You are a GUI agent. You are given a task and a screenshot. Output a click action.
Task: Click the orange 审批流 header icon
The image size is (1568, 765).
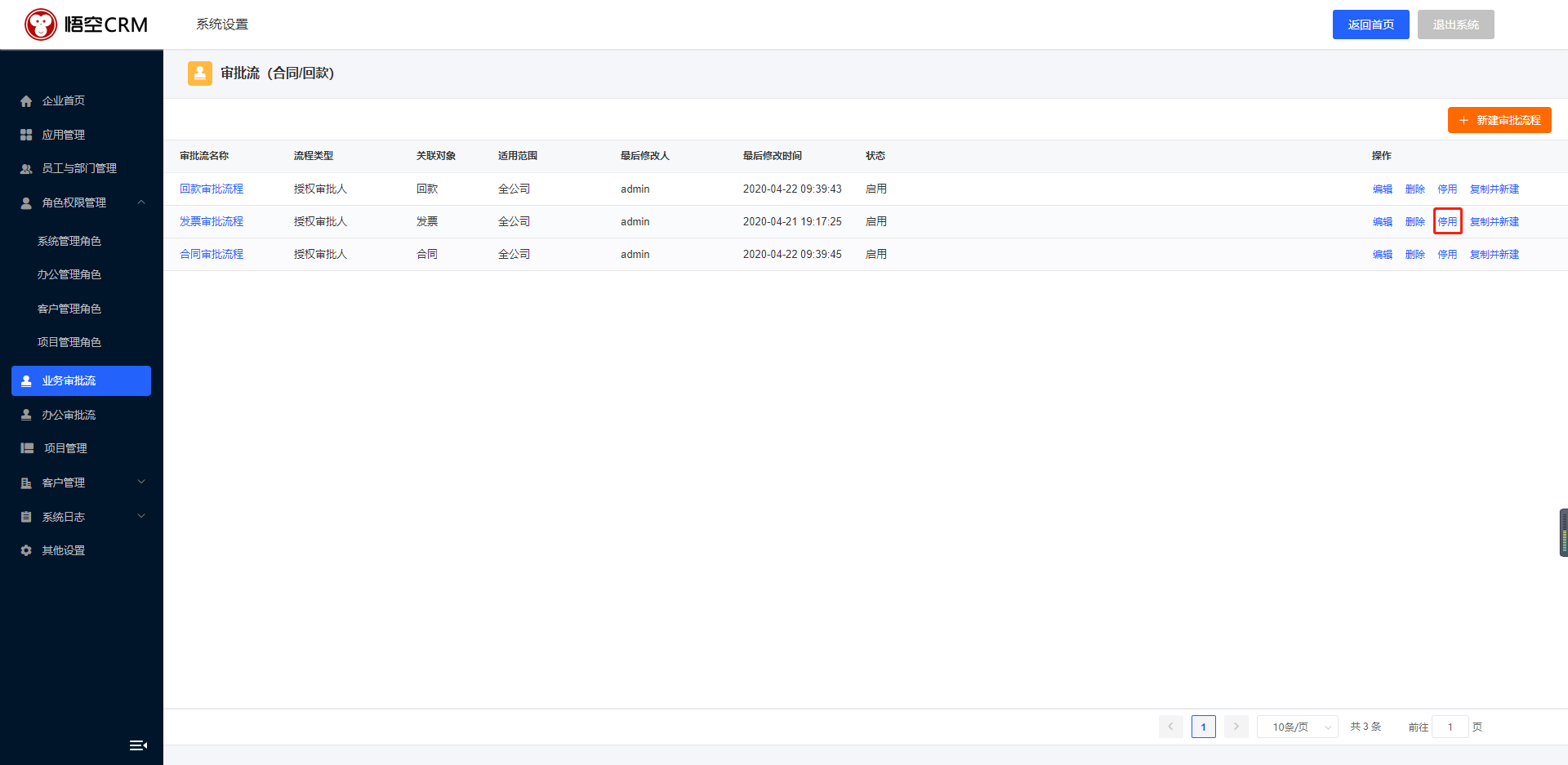click(200, 73)
